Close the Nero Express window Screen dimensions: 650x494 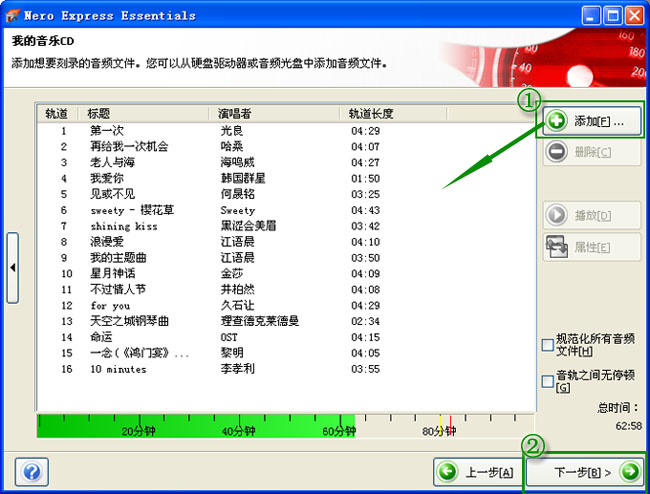(x=634, y=16)
